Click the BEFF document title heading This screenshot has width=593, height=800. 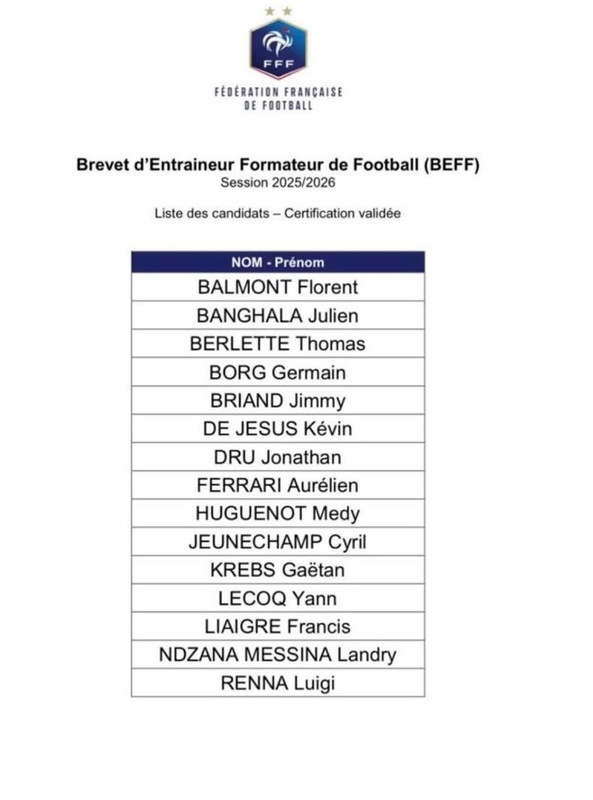coord(278,165)
